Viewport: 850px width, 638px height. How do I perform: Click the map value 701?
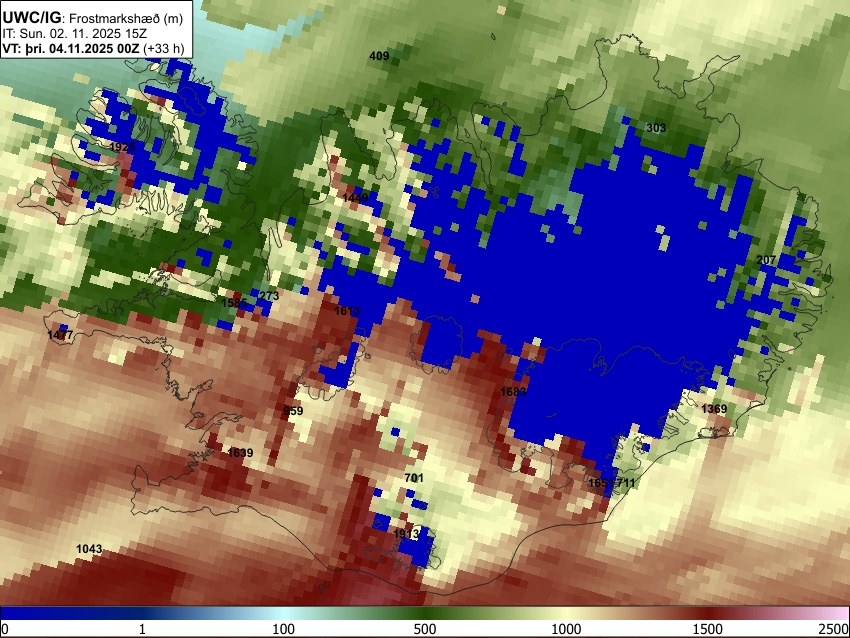(414, 478)
